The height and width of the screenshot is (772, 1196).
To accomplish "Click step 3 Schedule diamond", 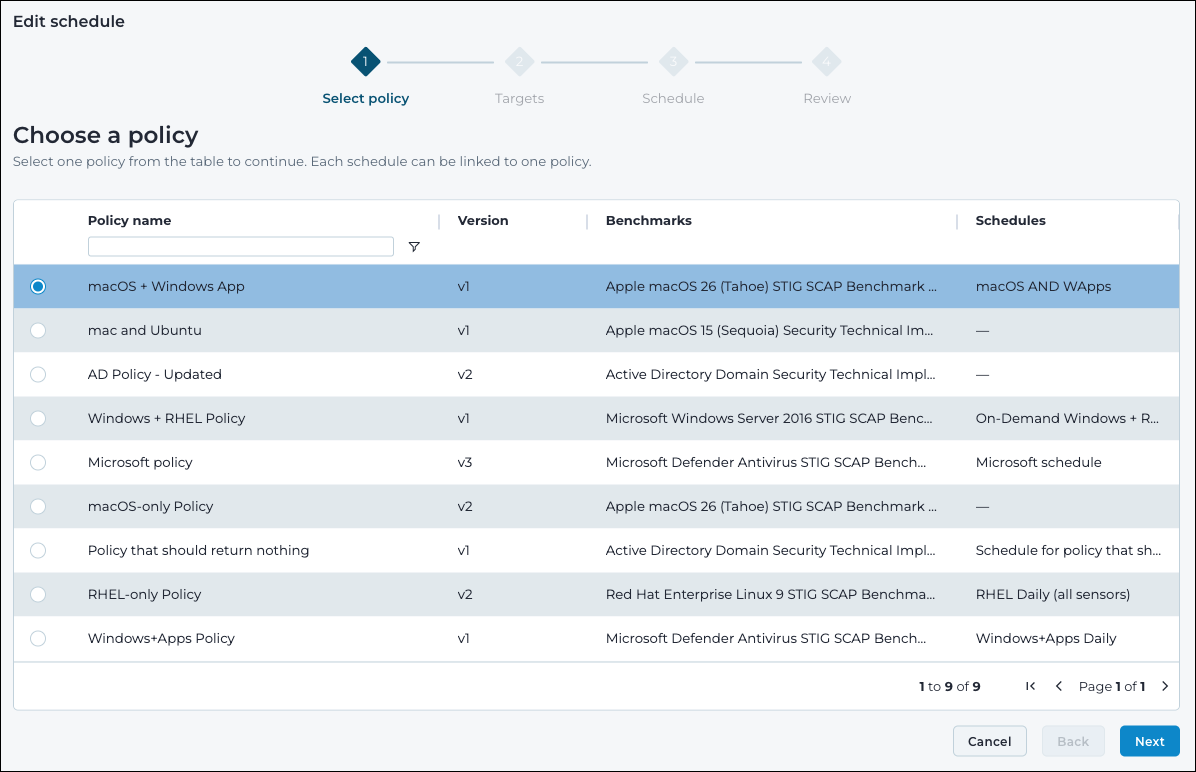I will (674, 62).
